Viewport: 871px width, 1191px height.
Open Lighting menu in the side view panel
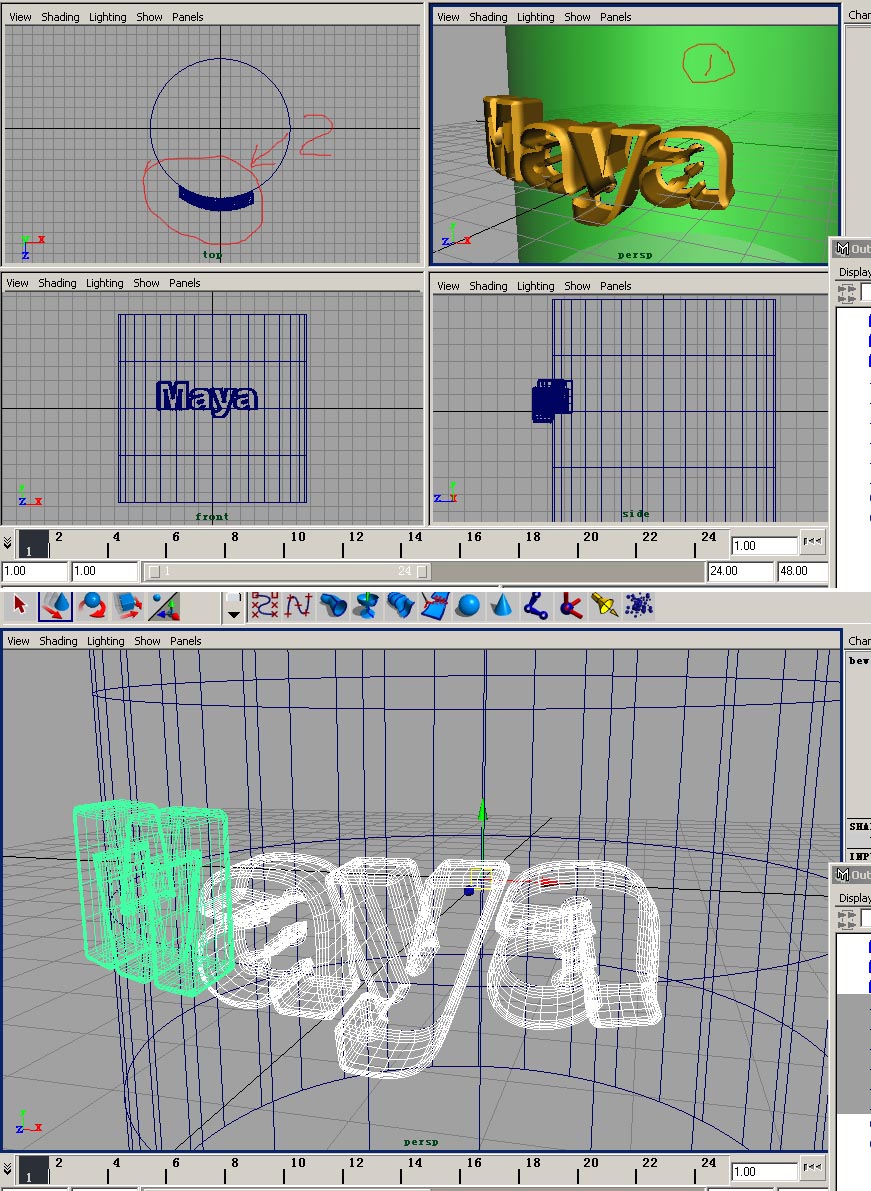(x=536, y=286)
